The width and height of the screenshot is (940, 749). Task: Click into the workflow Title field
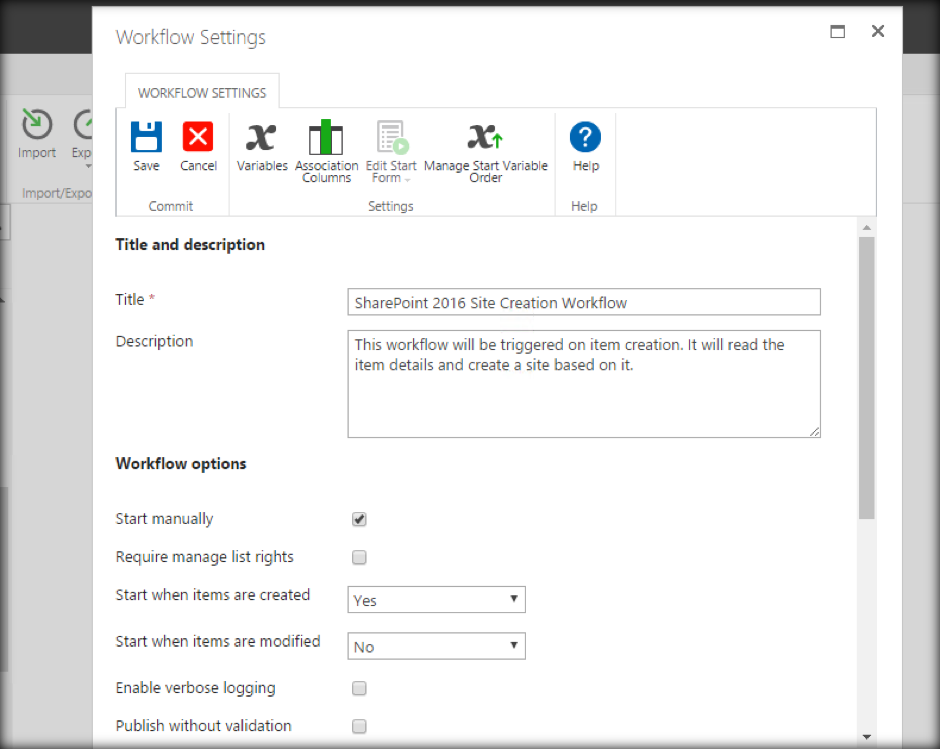tap(584, 302)
